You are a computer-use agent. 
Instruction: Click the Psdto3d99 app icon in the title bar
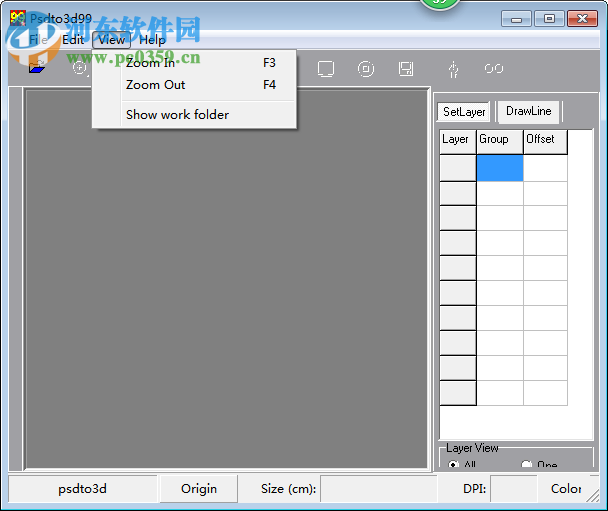(18, 18)
